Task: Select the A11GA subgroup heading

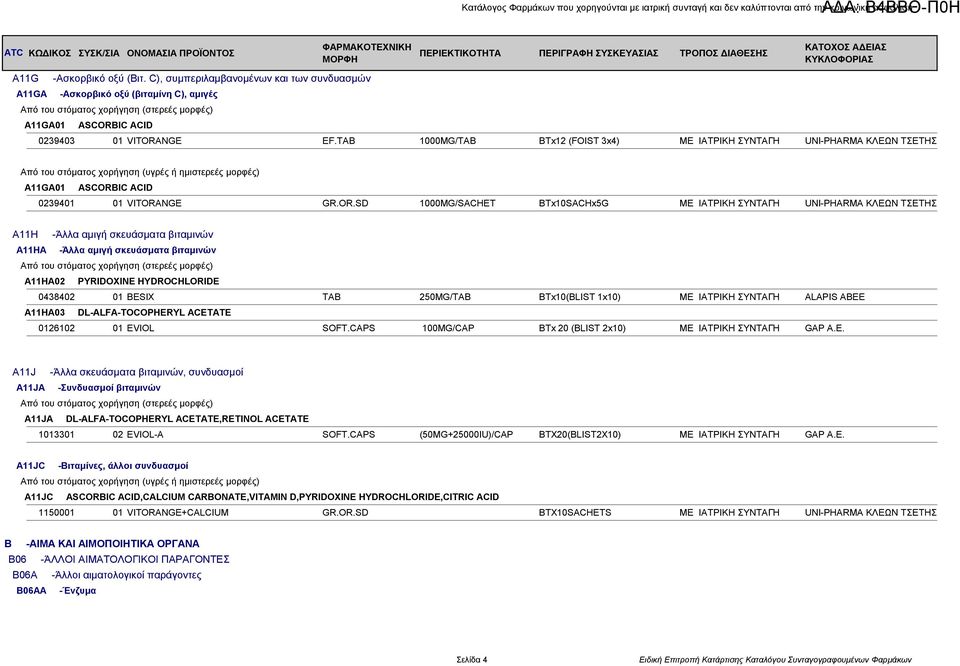Action: (x=116, y=94)
